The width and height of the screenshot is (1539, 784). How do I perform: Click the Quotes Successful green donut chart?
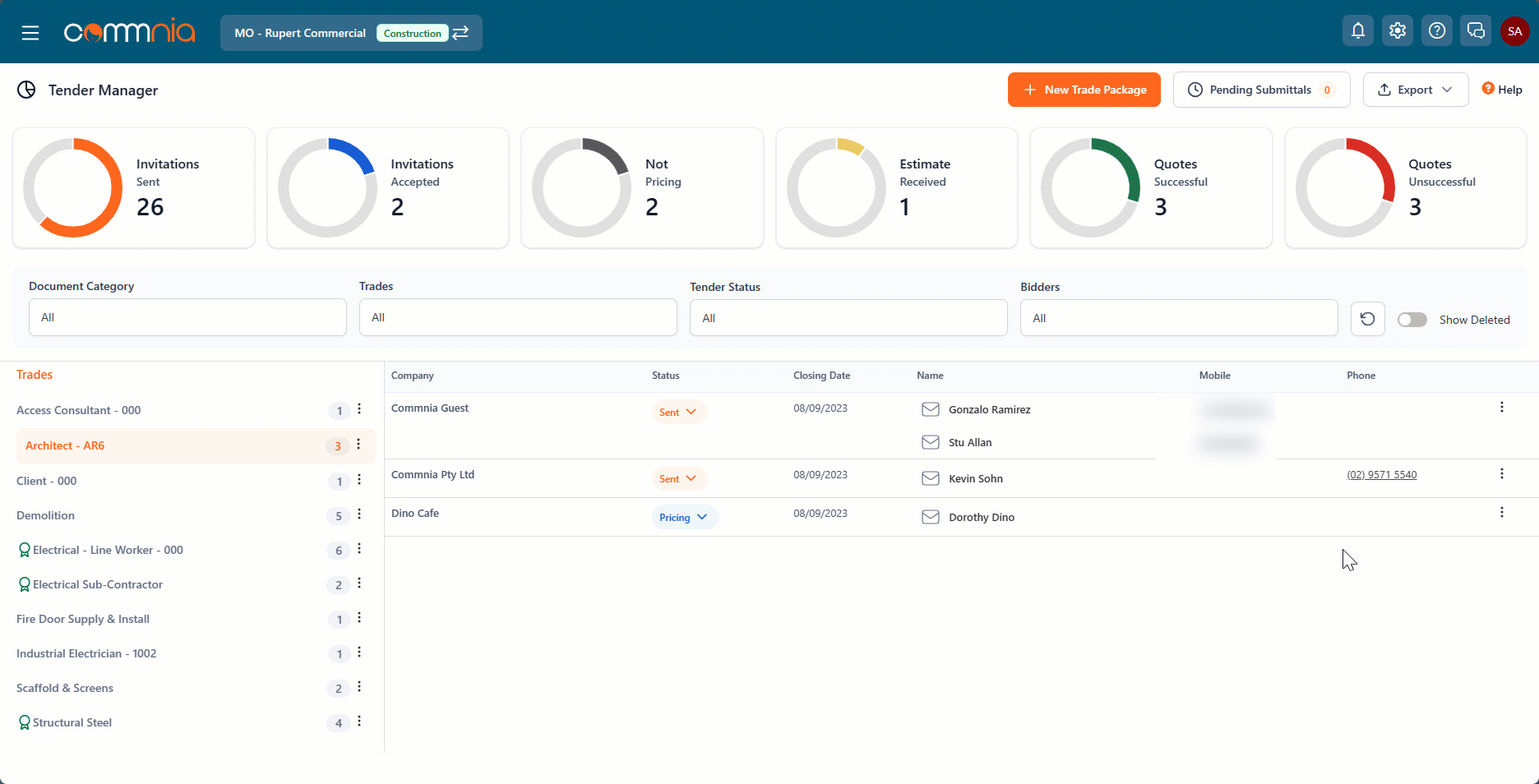point(1091,187)
